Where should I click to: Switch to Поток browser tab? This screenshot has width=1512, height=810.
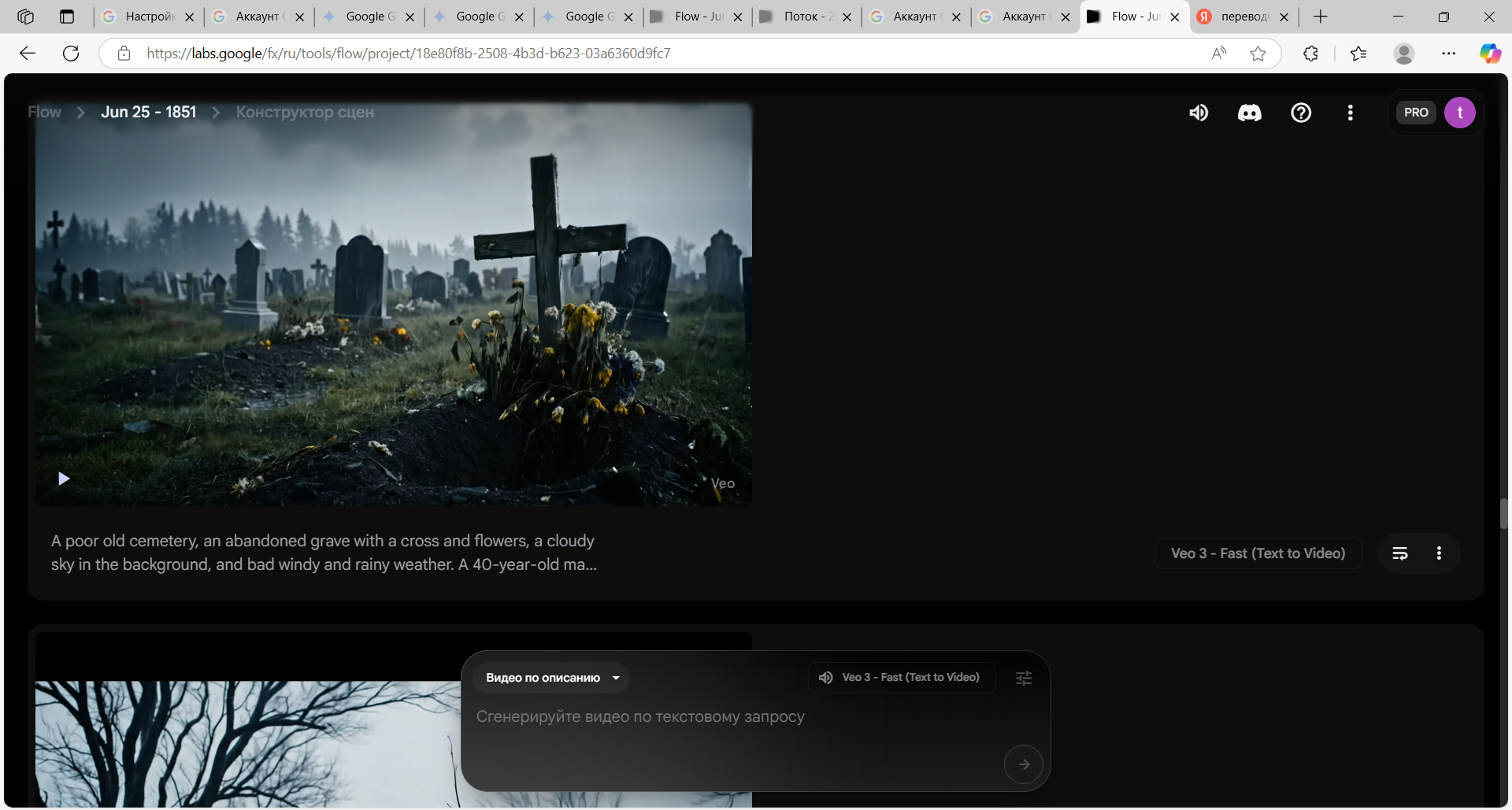click(x=806, y=17)
